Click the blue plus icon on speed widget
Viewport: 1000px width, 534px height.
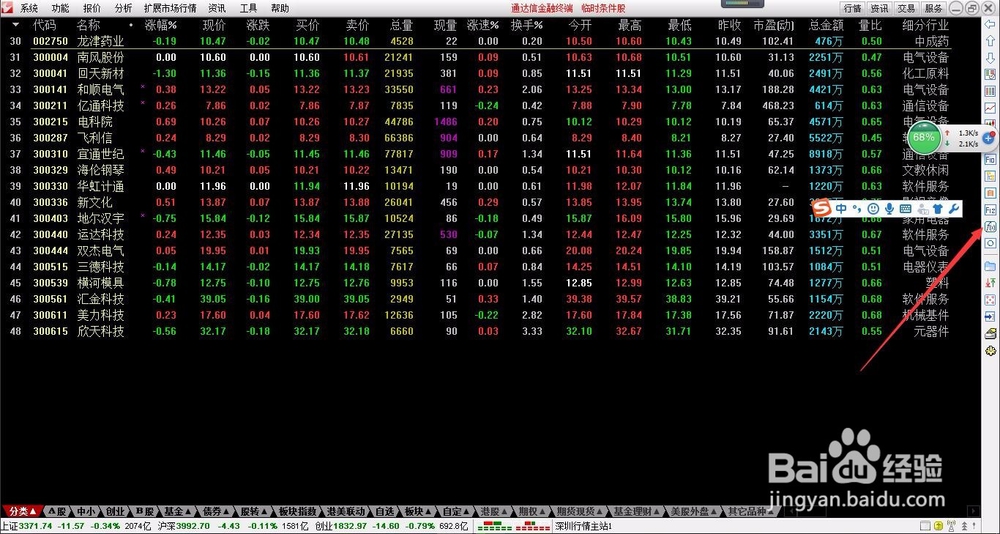[989, 138]
